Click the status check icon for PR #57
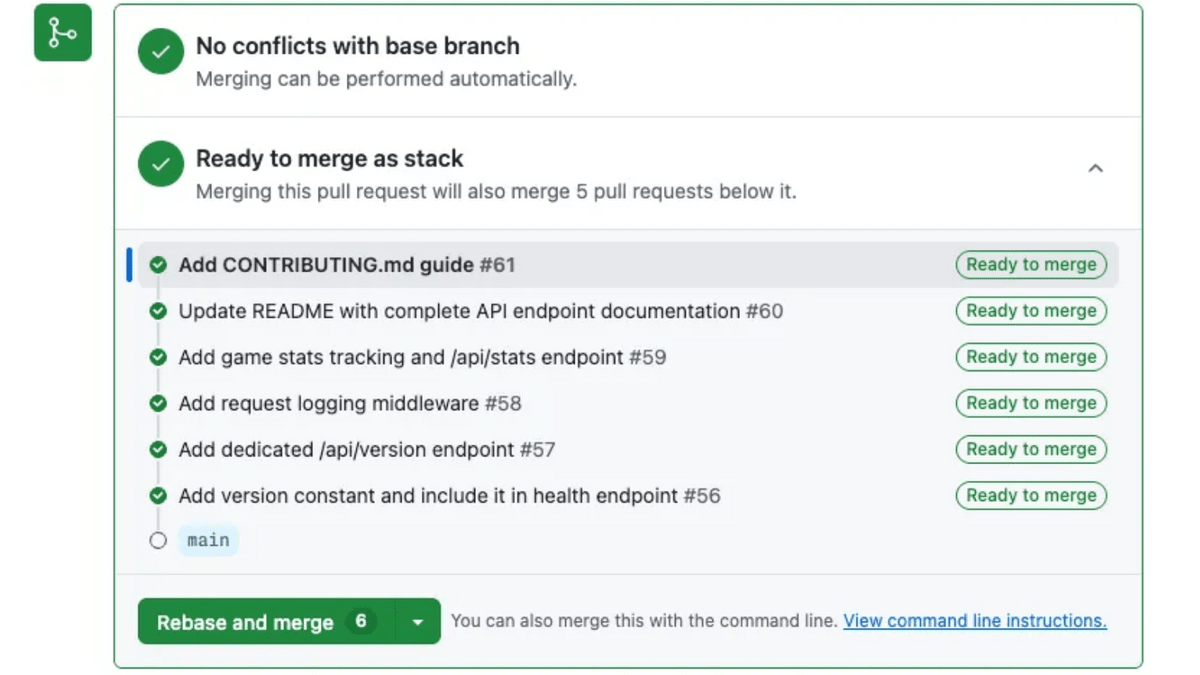The width and height of the screenshot is (1200, 675). 158,449
